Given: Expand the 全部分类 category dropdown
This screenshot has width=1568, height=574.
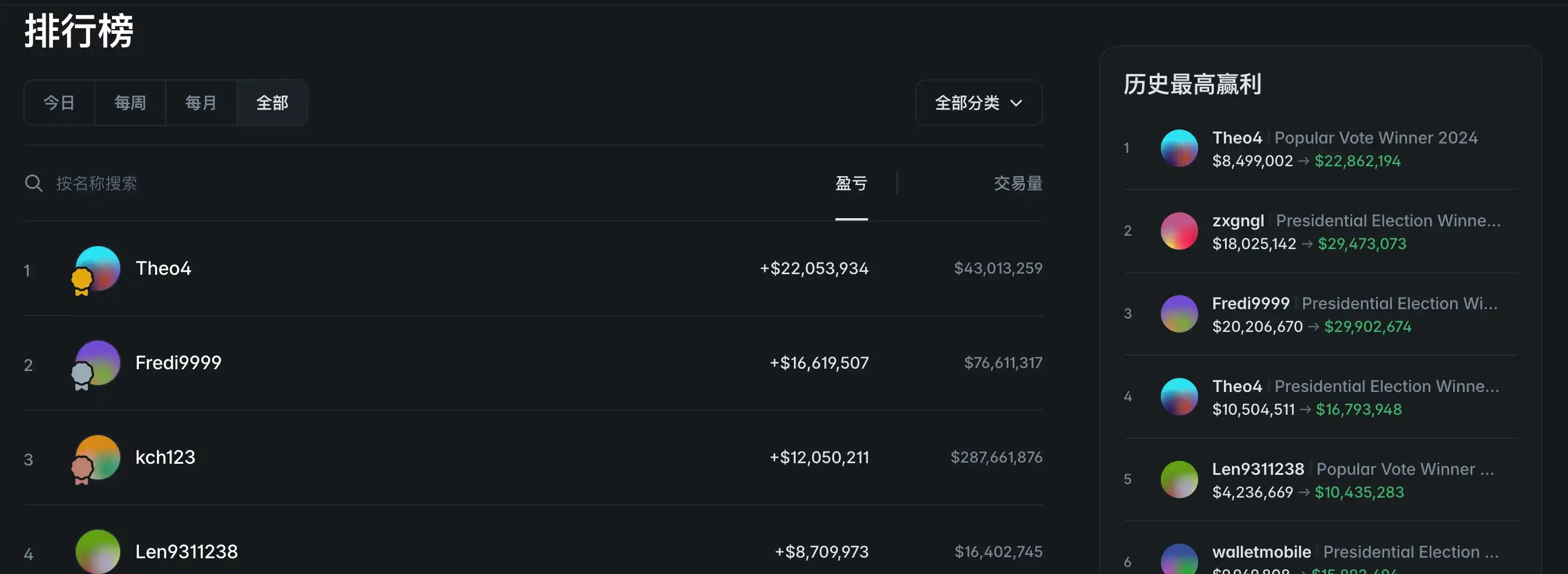Looking at the screenshot, I should [979, 103].
